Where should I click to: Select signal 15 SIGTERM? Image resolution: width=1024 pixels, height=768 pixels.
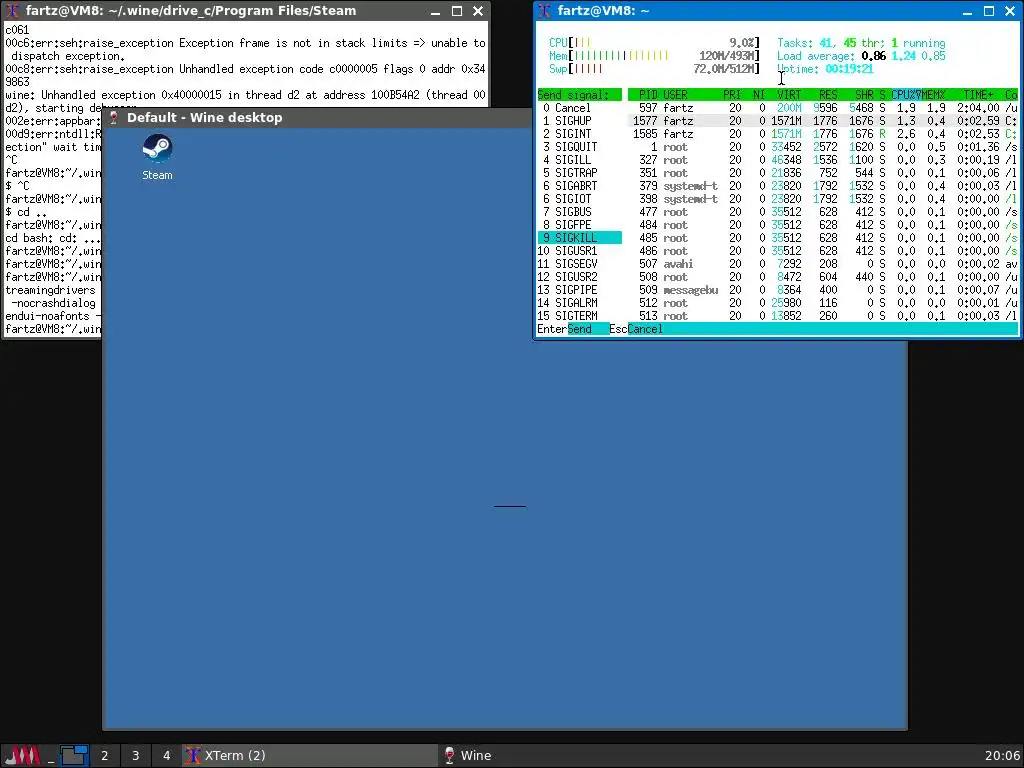click(579, 316)
